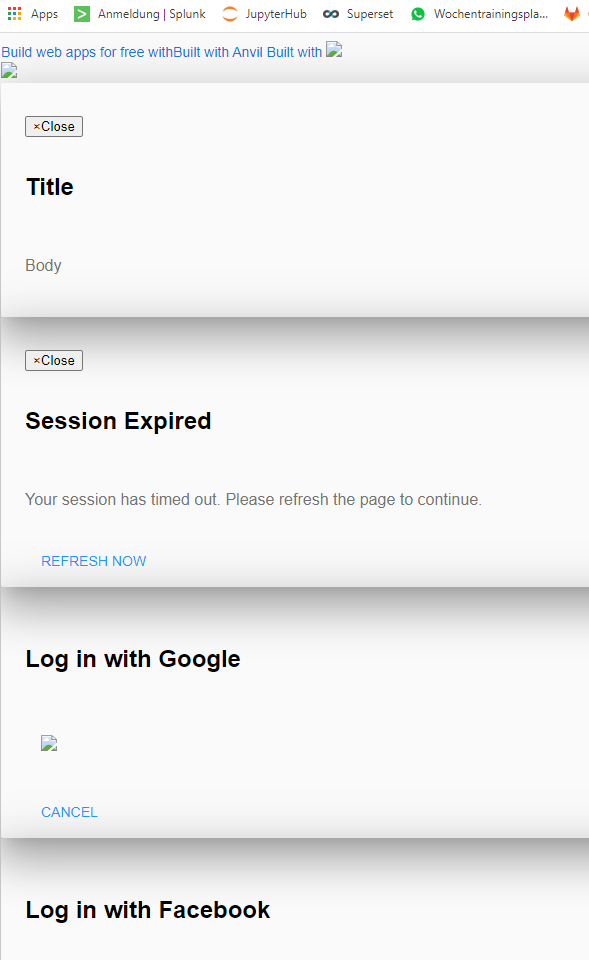Follow the 'Build web apps for free with' link
The height and width of the screenshot is (960, 589).
pos(87,52)
